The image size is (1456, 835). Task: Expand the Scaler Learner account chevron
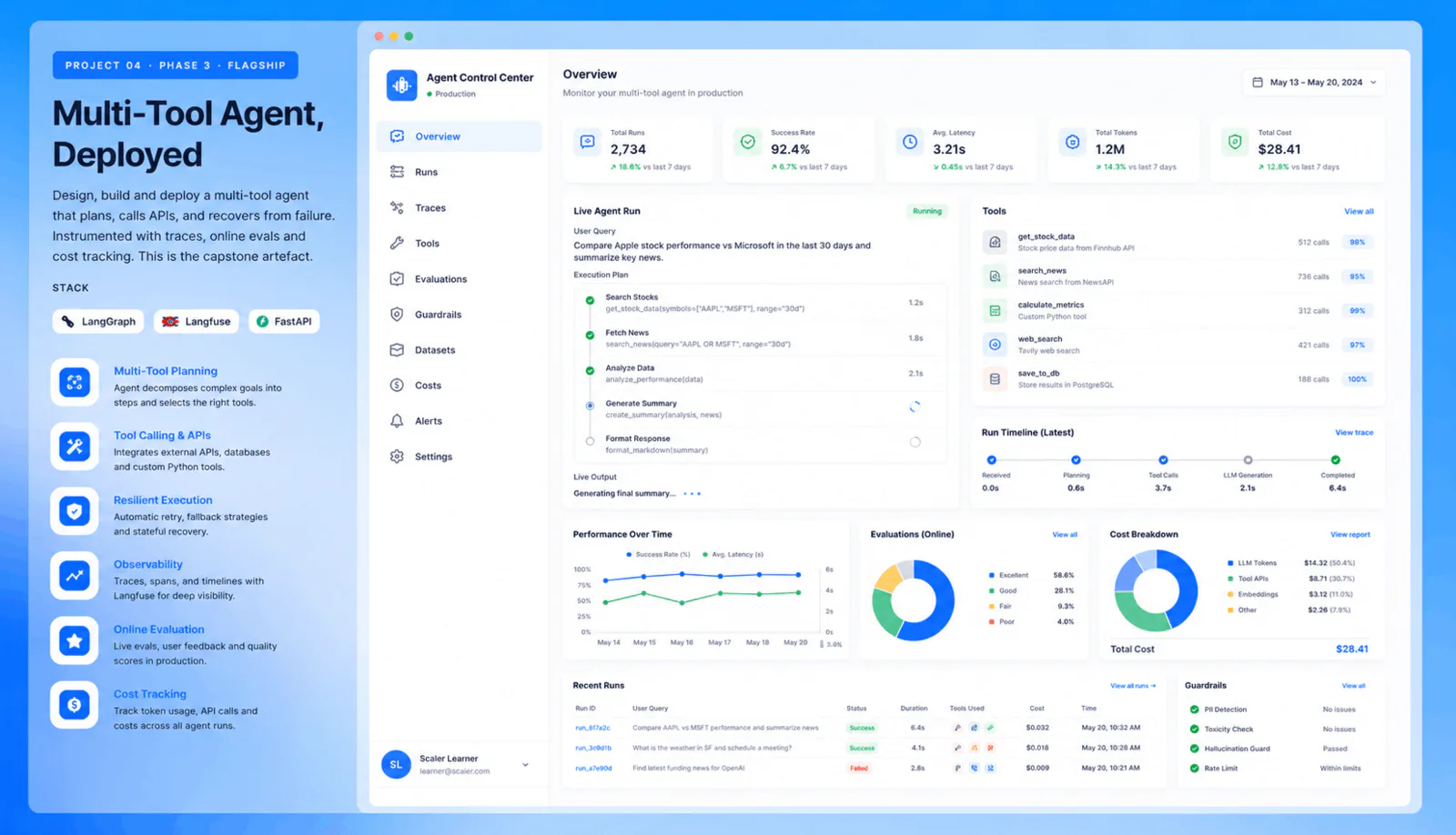tap(525, 765)
